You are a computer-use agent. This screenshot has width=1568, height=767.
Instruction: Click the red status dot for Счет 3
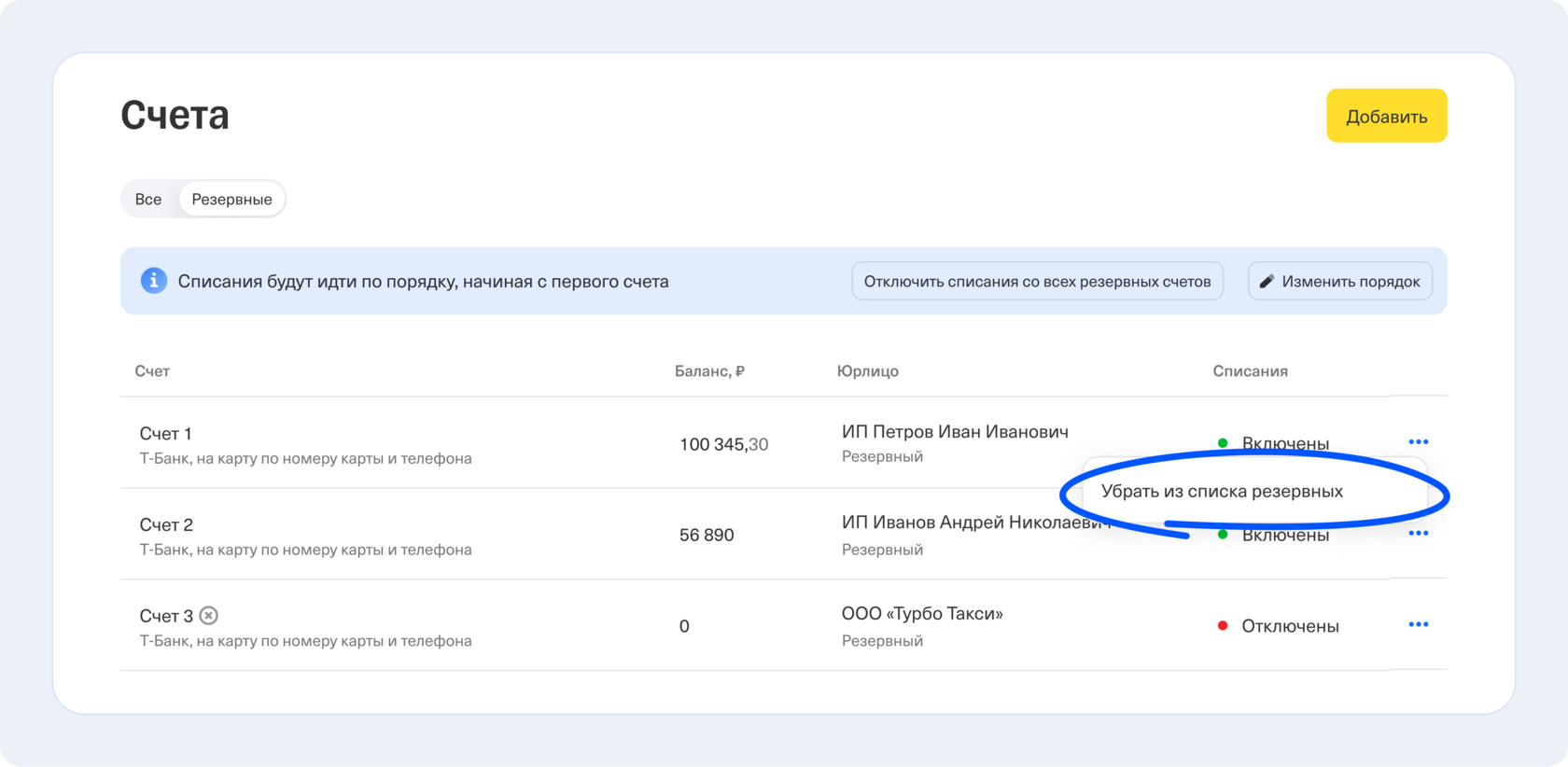(x=1223, y=626)
